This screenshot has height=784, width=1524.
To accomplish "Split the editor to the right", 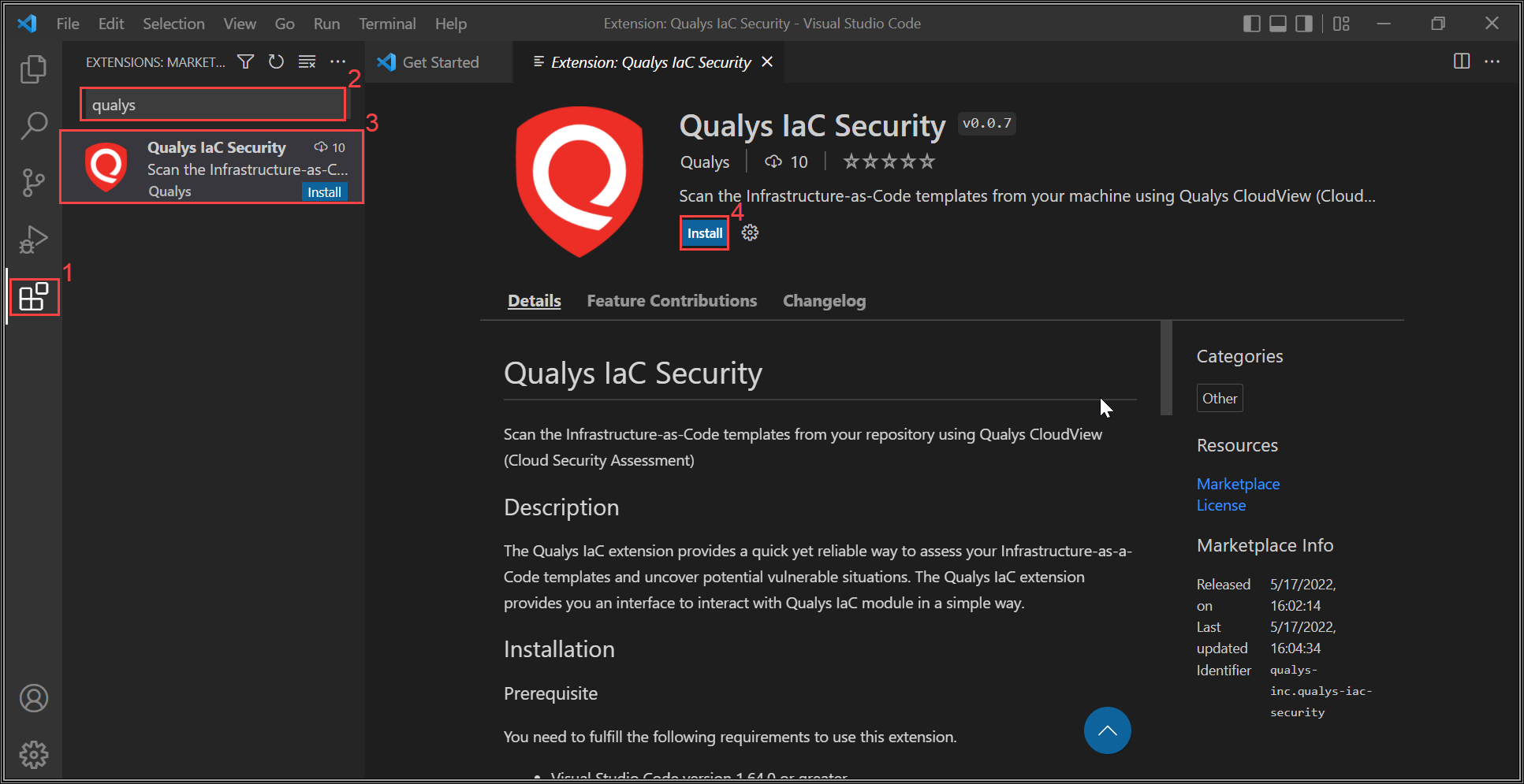I will (1462, 61).
